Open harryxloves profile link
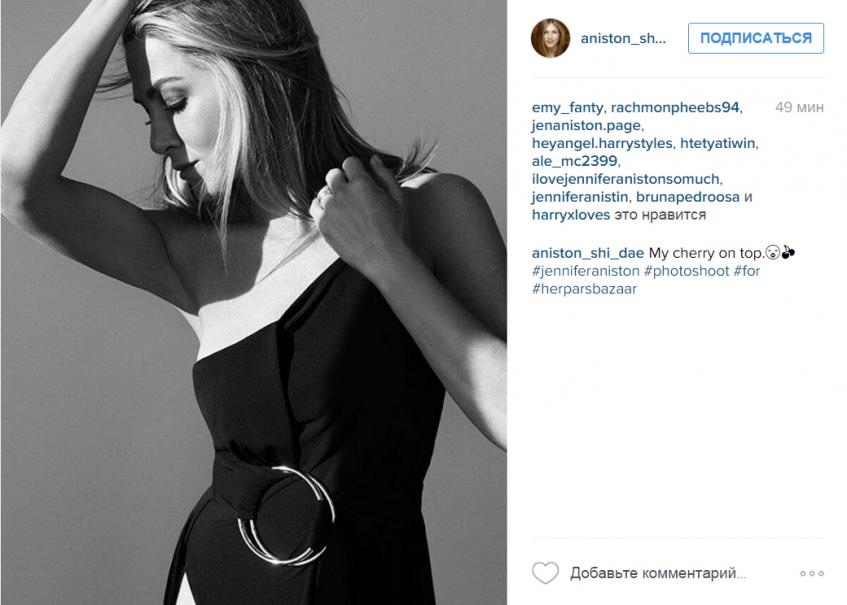The width and height of the screenshot is (847, 605). 570,214
